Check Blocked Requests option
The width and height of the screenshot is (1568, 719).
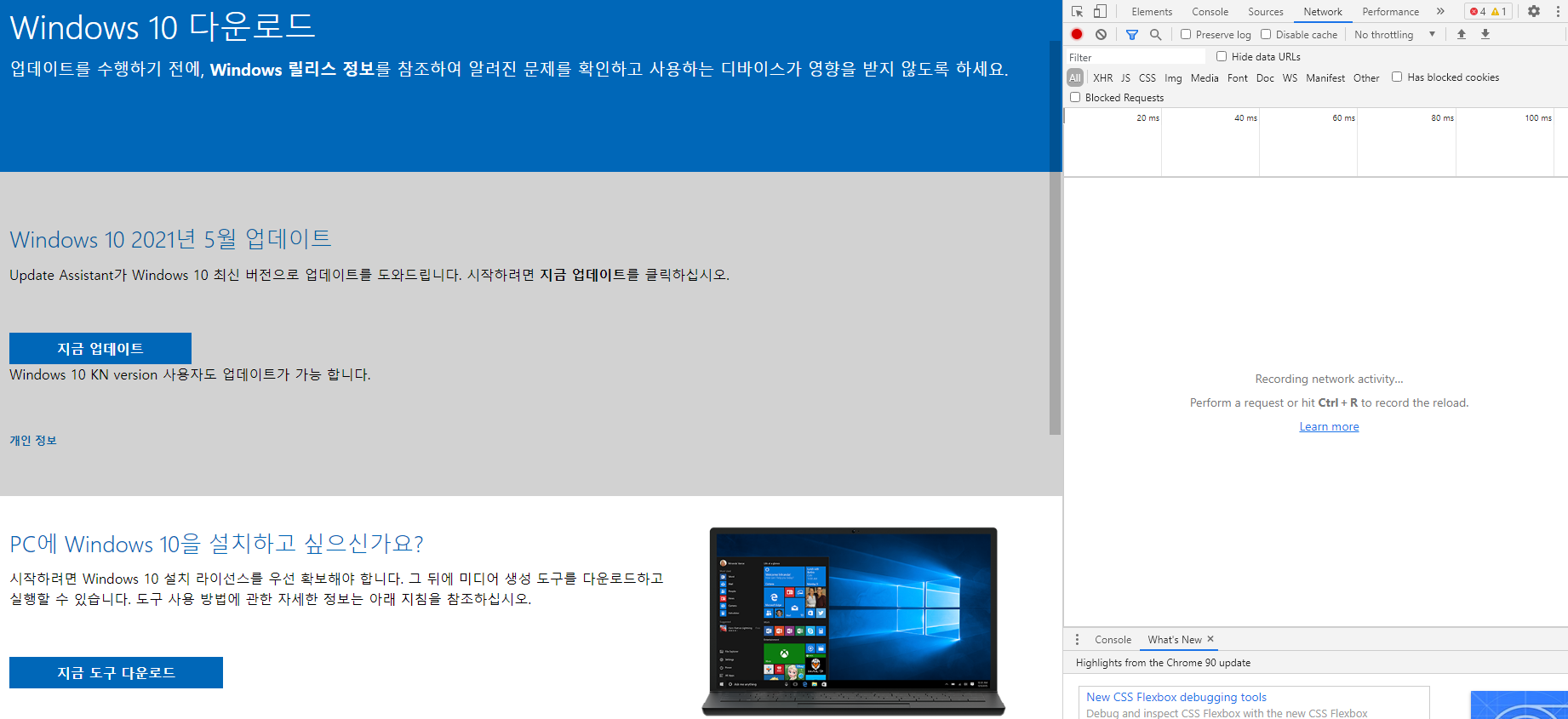1075,97
